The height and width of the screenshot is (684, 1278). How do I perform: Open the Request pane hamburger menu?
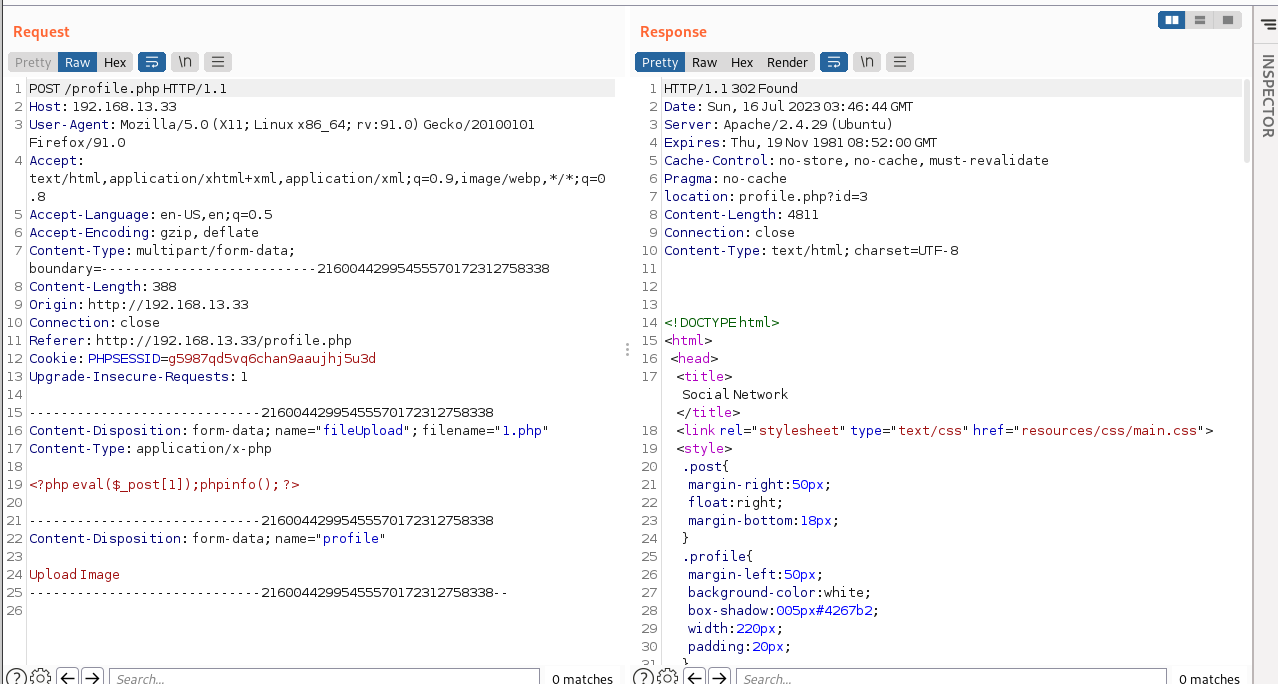coord(218,62)
